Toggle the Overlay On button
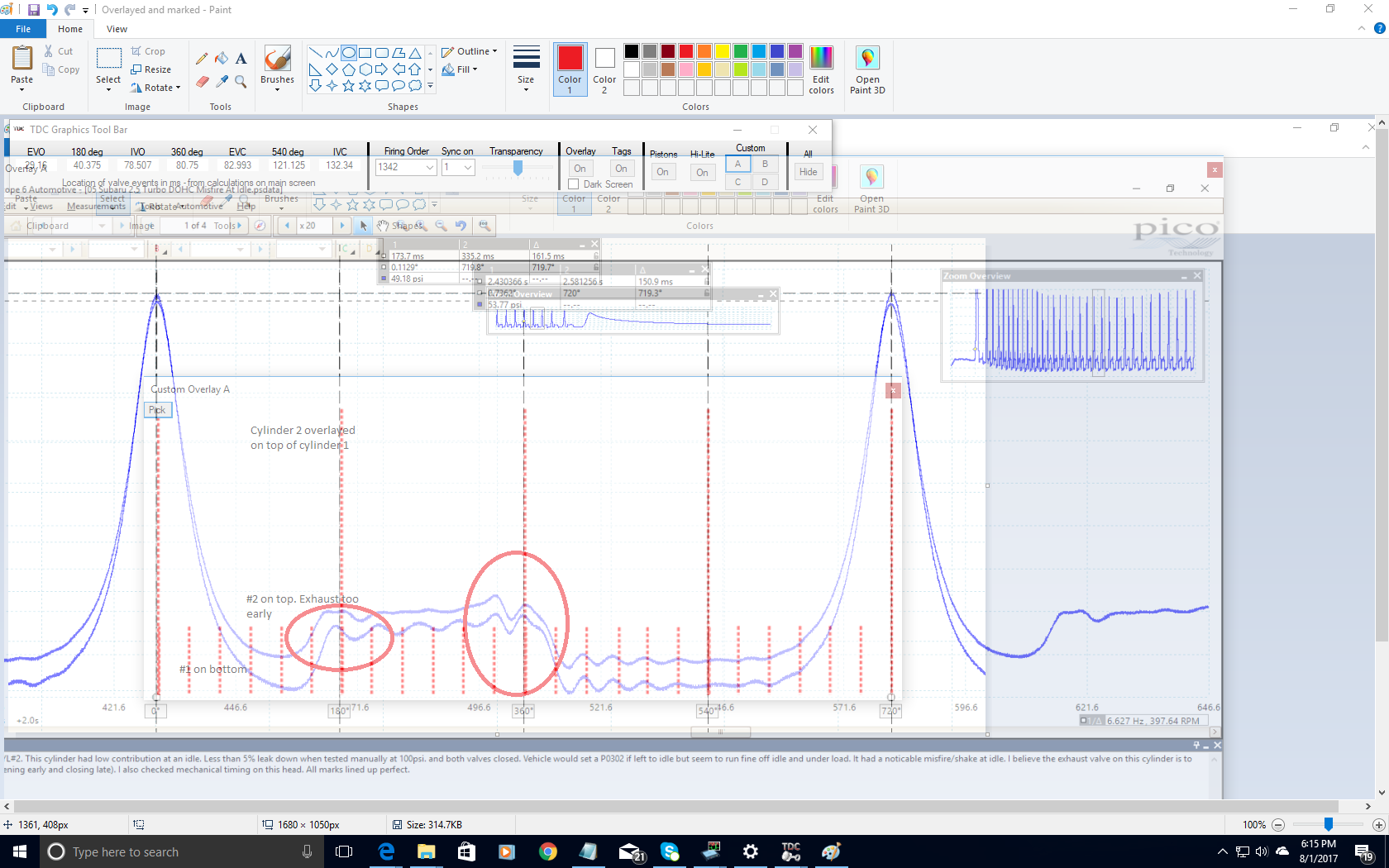Image resolution: width=1389 pixels, height=868 pixels. pos(580,169)
